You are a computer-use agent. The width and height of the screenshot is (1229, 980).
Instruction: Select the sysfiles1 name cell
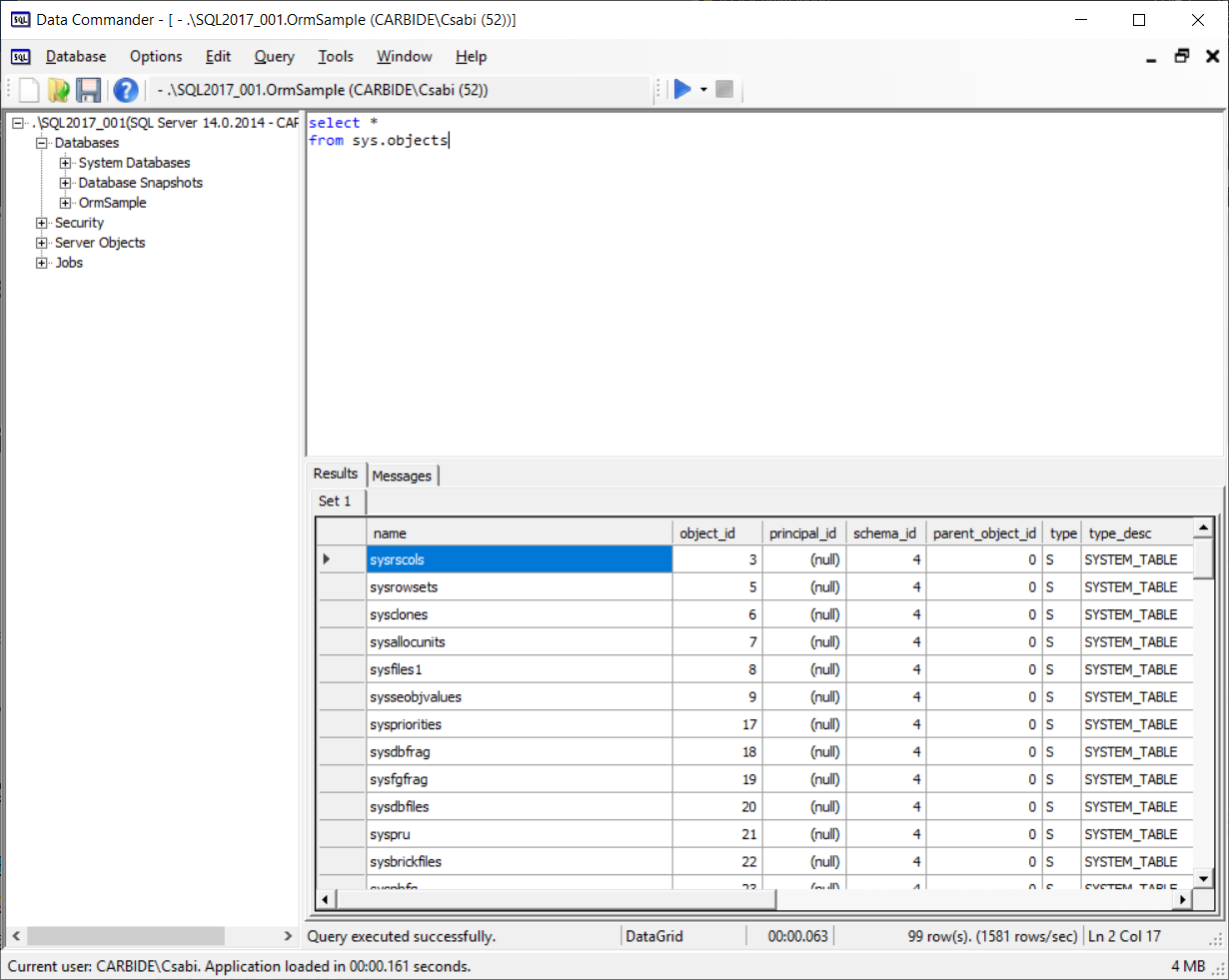pyautogui.click(x=520, y=669)
